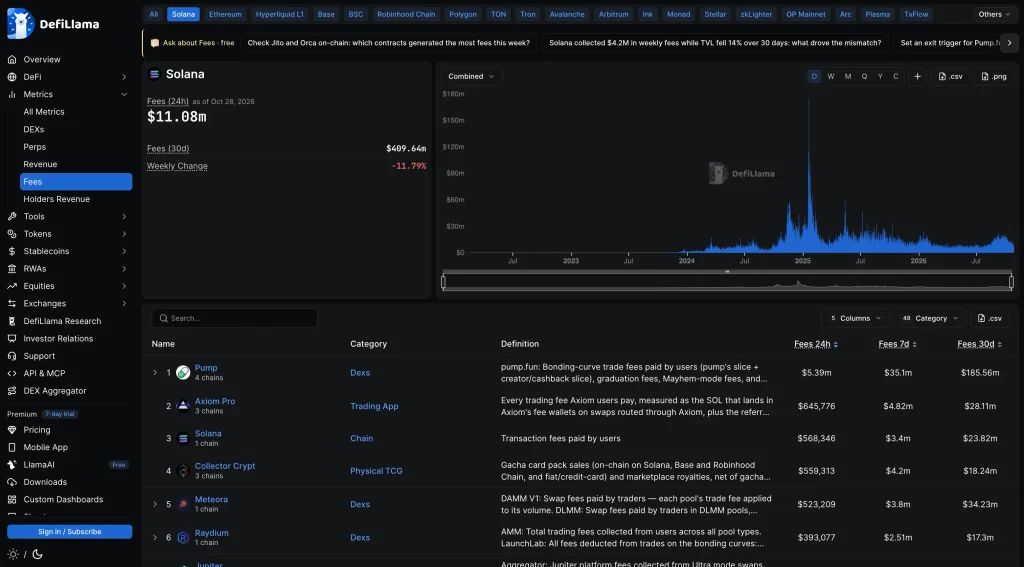Select the daily D chart interval

(x=814, y=76)
